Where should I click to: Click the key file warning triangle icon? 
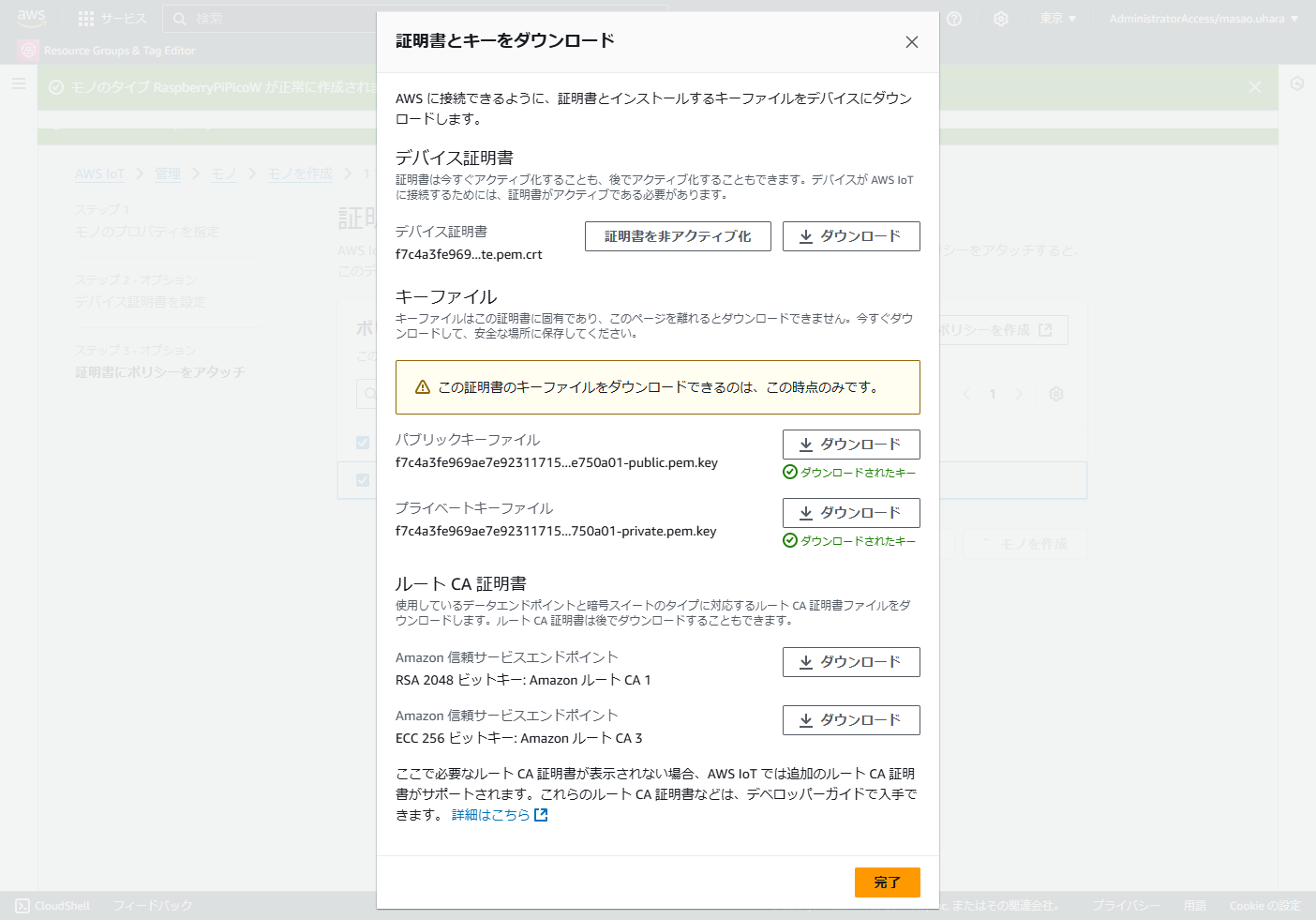(423, 387)
